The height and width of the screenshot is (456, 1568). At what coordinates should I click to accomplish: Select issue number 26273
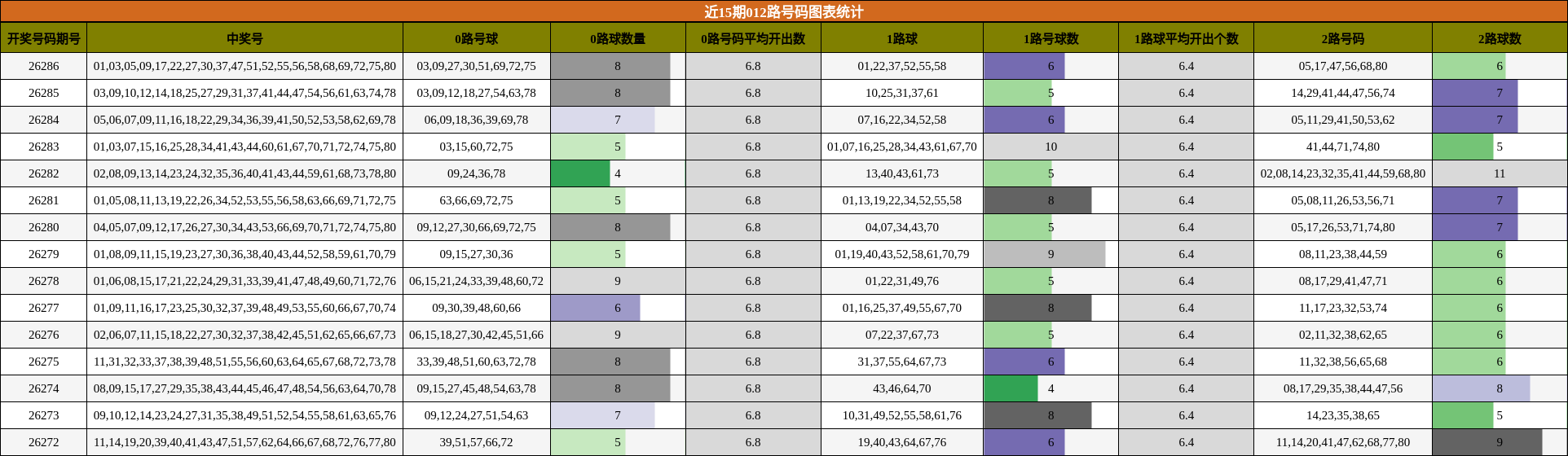43,415
